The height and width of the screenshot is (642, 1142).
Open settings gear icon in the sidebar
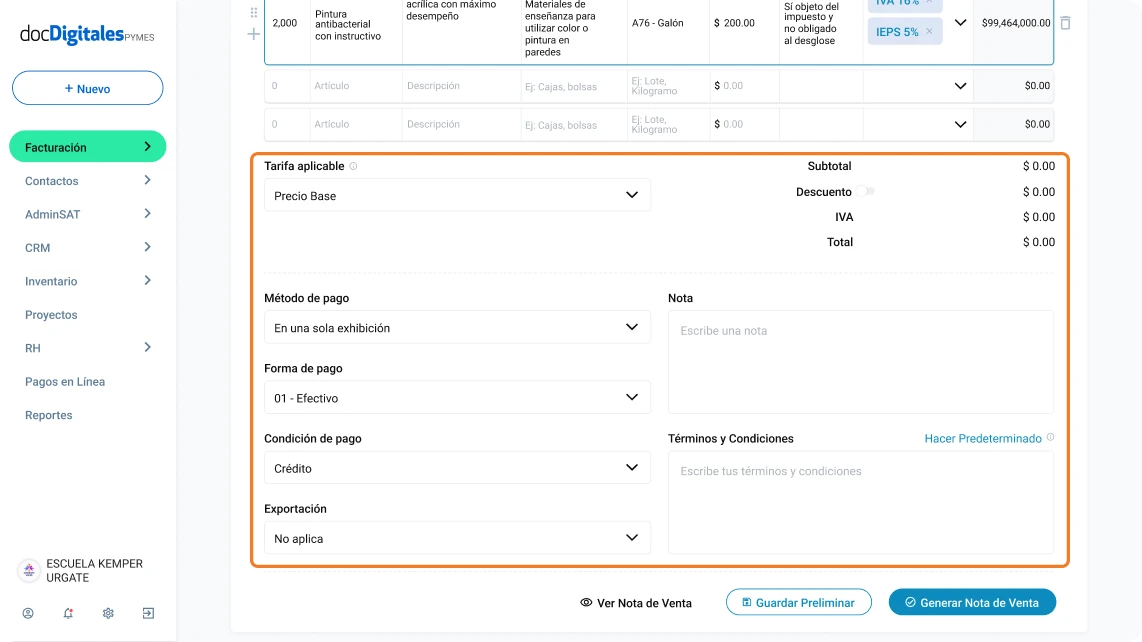(x=108, y=613)
